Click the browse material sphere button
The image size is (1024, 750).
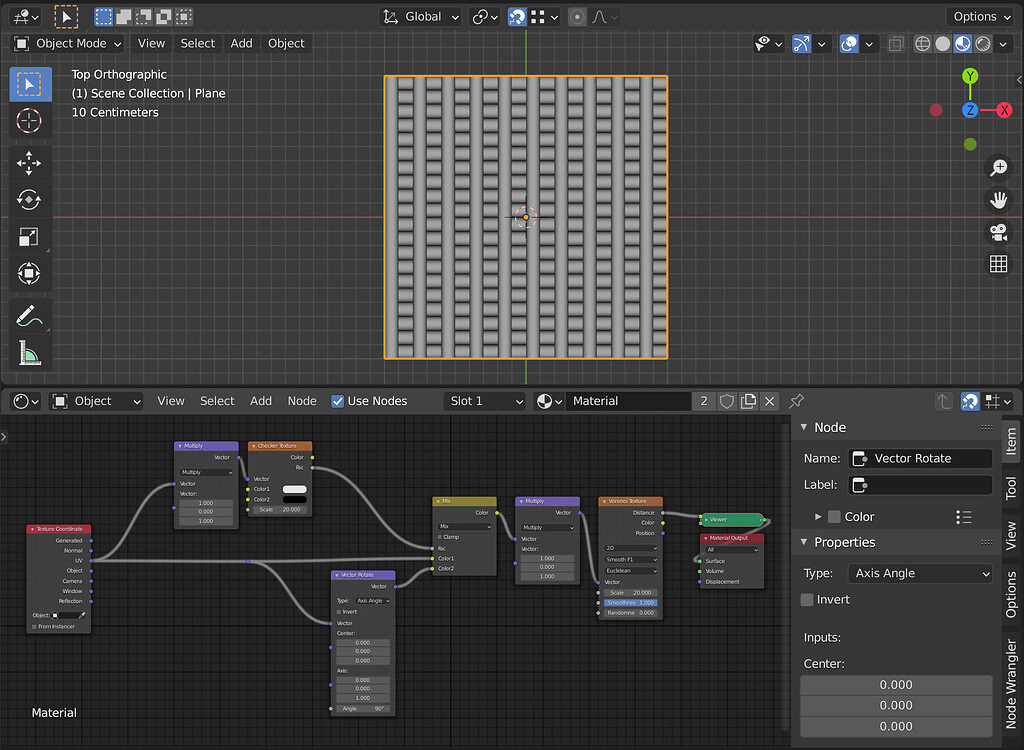tap(549, 401)
